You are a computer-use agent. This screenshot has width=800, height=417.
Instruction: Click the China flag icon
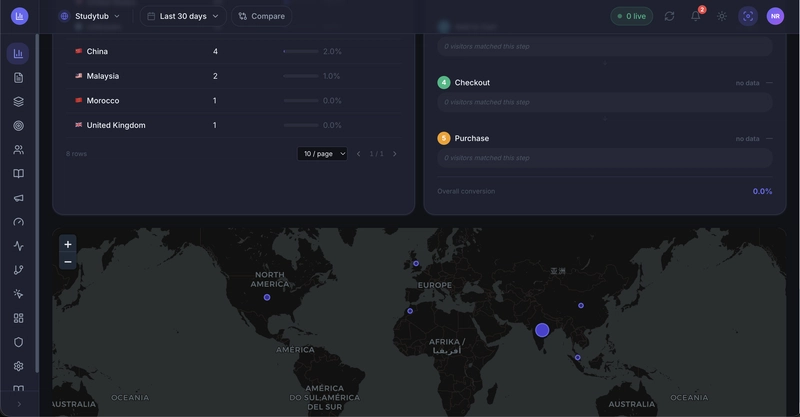point(79,51)
